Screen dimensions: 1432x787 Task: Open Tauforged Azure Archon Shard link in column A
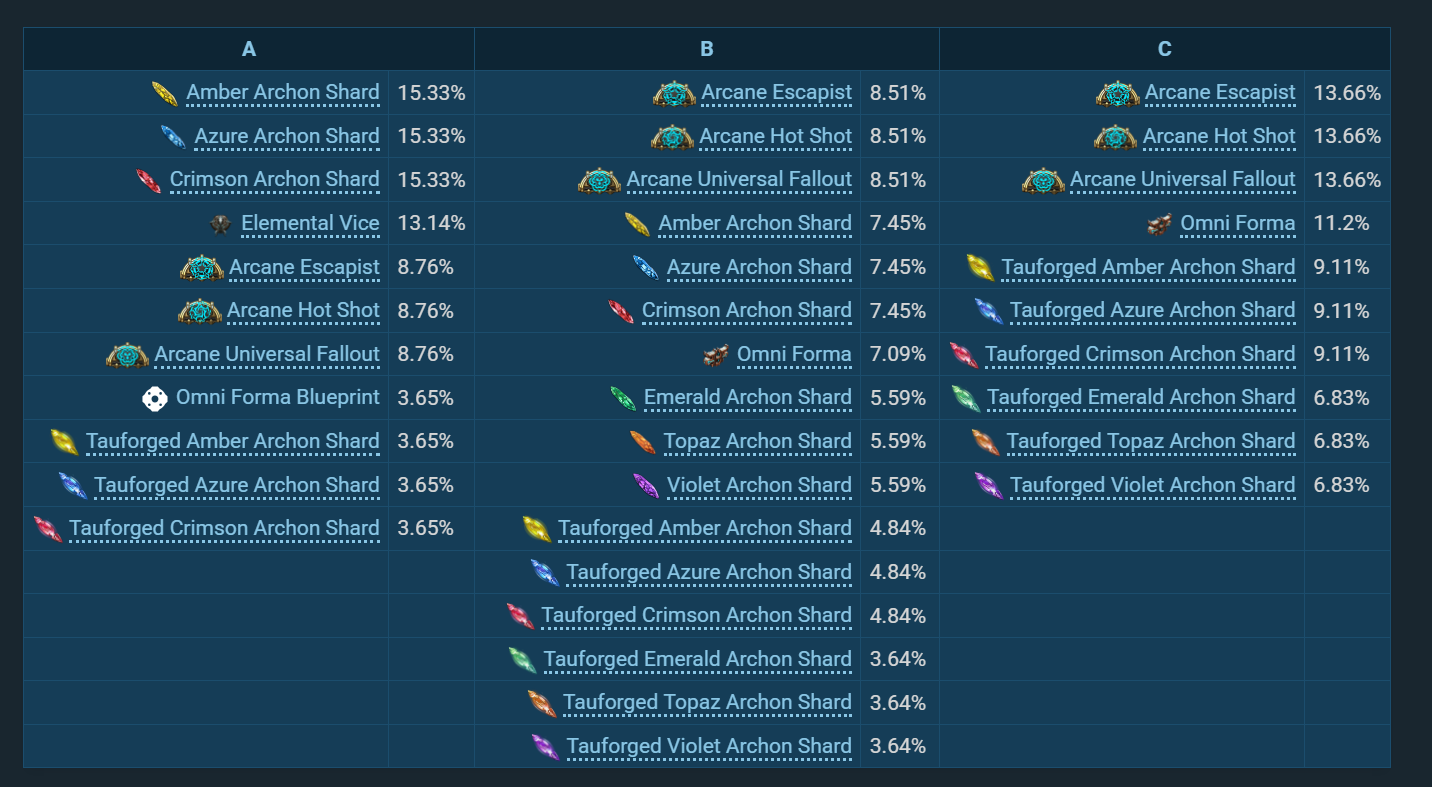237,485
